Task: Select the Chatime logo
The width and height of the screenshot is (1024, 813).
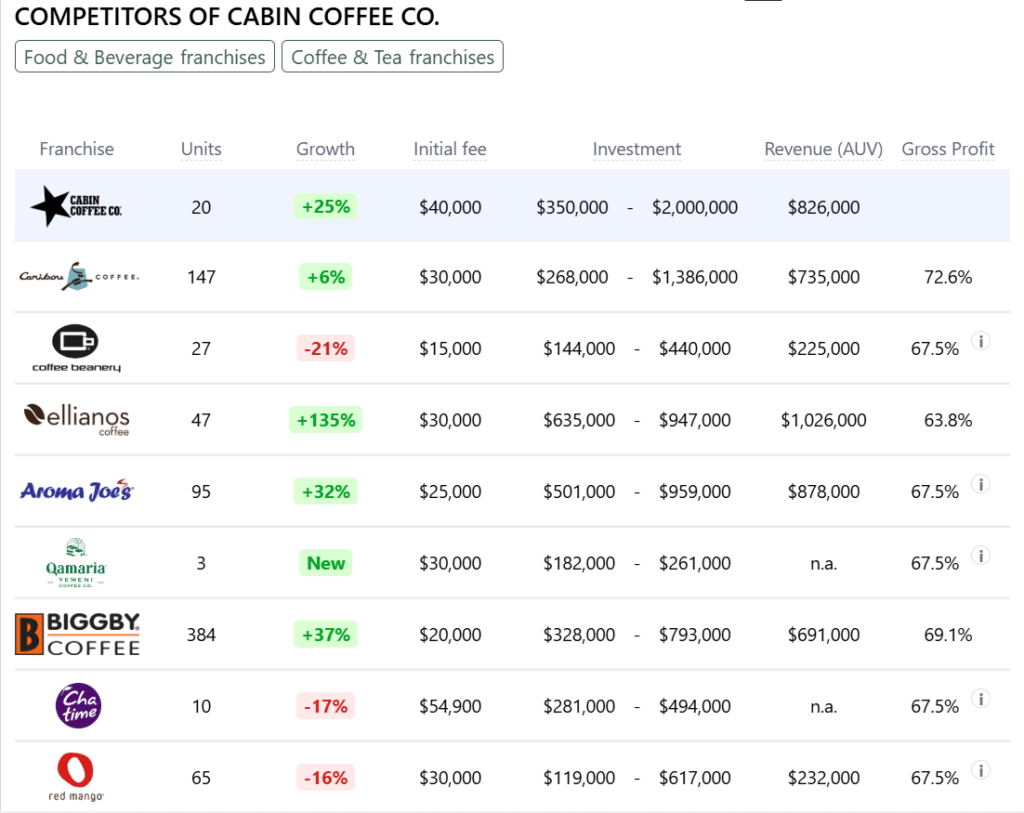Action: tap(78, 706)
